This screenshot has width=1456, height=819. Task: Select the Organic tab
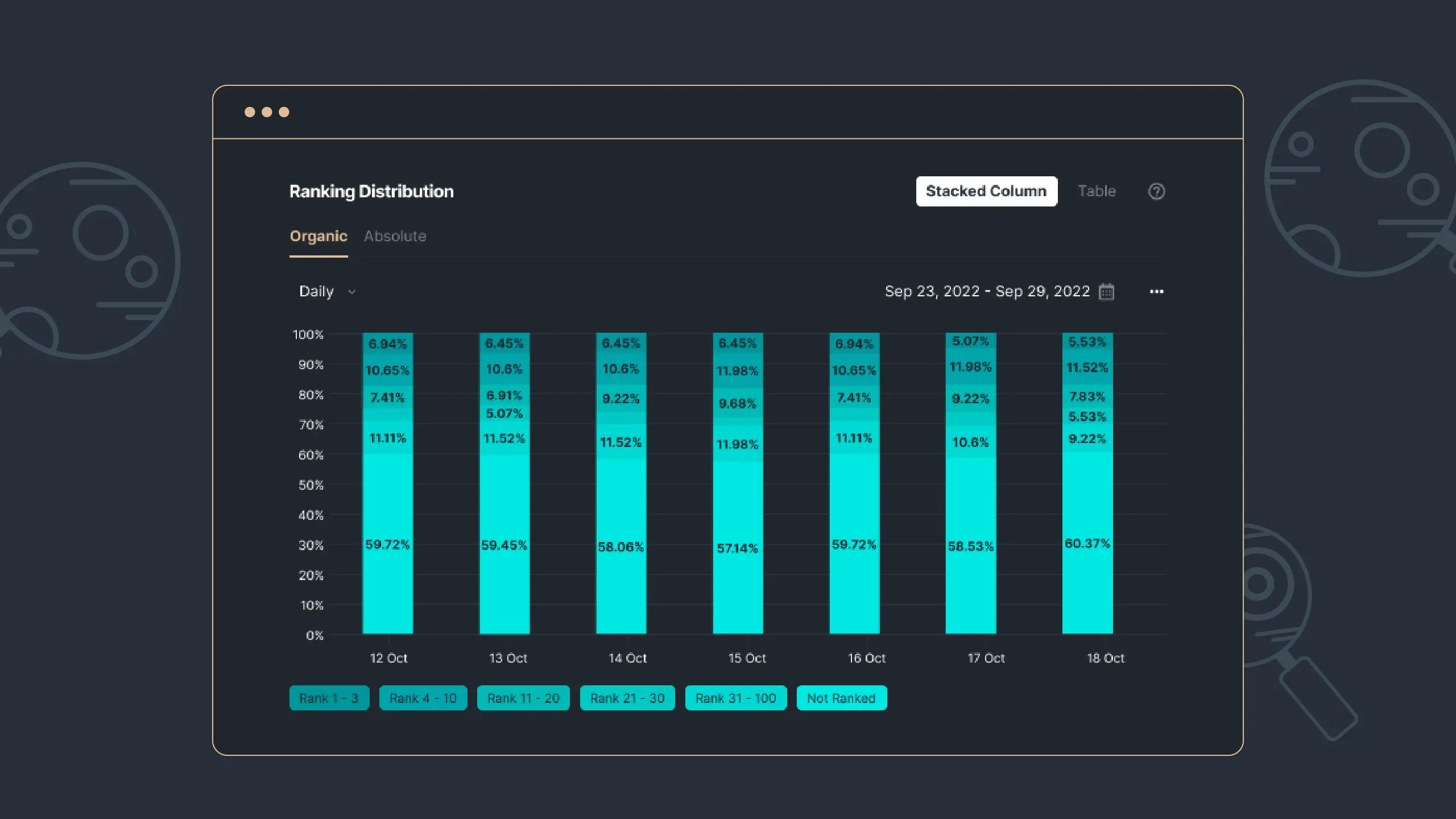coord(318,236)
